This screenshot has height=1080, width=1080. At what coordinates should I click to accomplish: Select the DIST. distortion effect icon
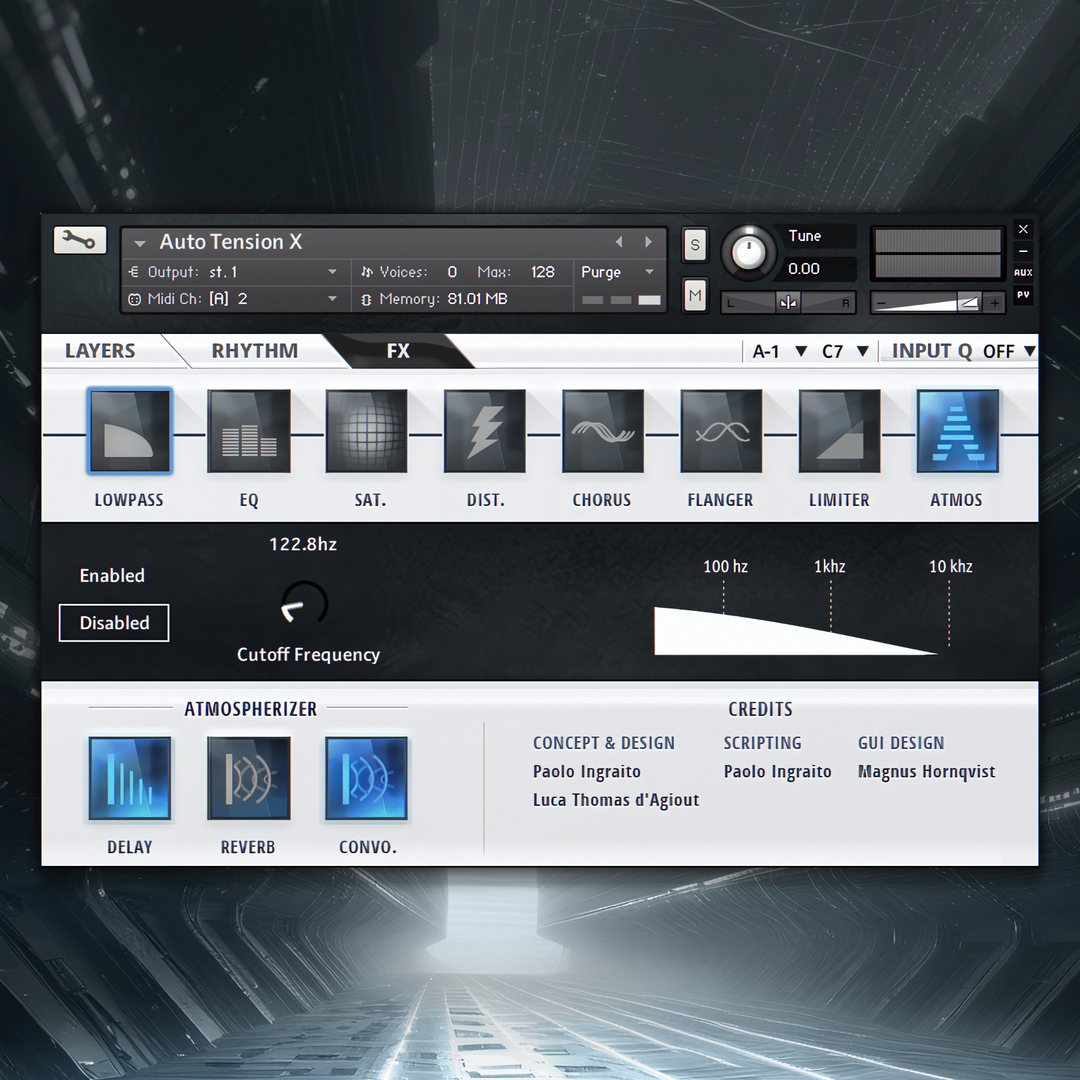[x=485, y=431]
